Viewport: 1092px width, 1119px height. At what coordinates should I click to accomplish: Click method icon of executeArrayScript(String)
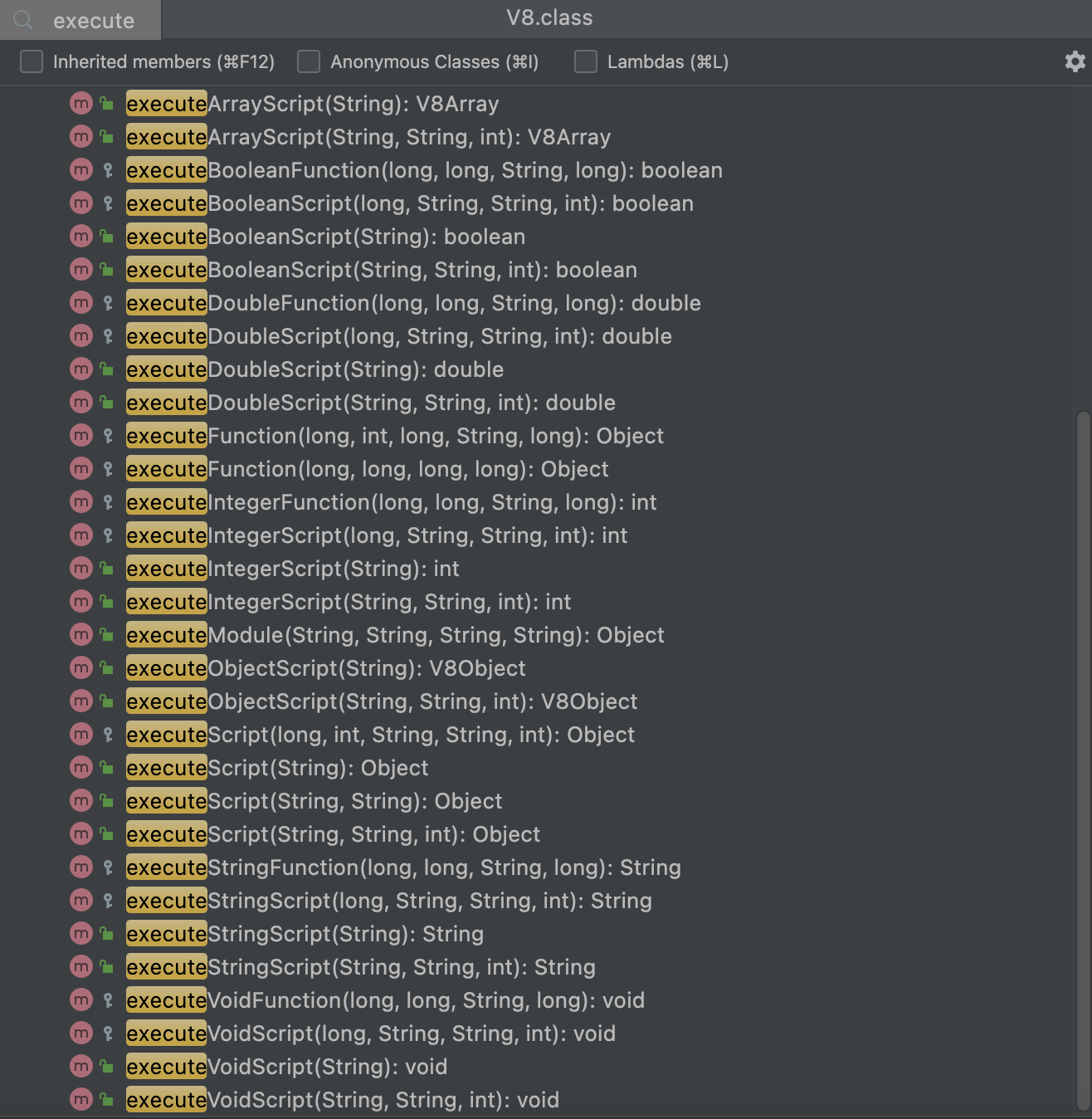(81, 104)
